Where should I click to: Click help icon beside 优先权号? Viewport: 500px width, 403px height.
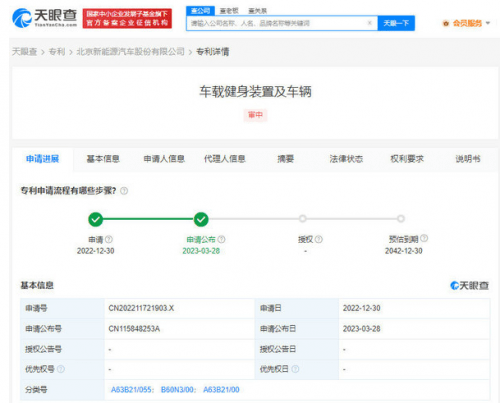click(61, 369)
